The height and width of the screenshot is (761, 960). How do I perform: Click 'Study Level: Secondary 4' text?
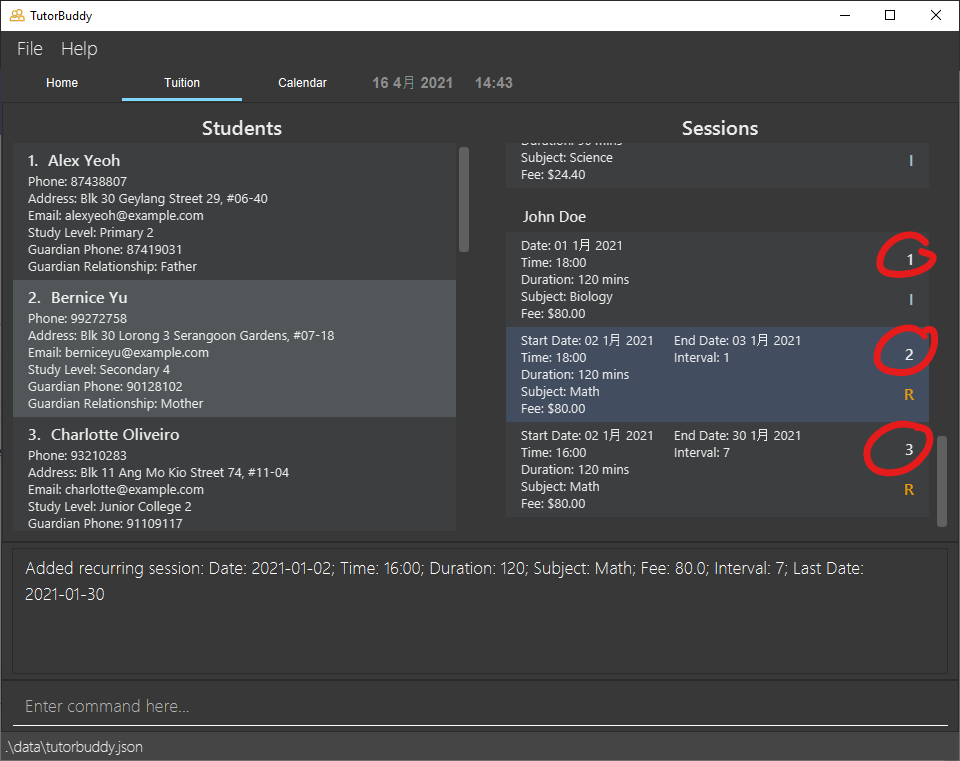99,370
